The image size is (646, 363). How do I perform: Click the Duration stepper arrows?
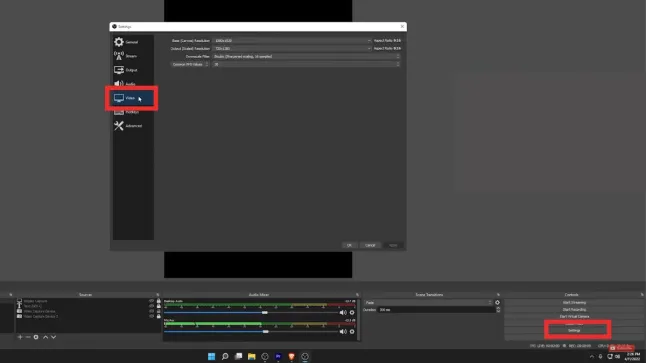click(x=498, y=309)
